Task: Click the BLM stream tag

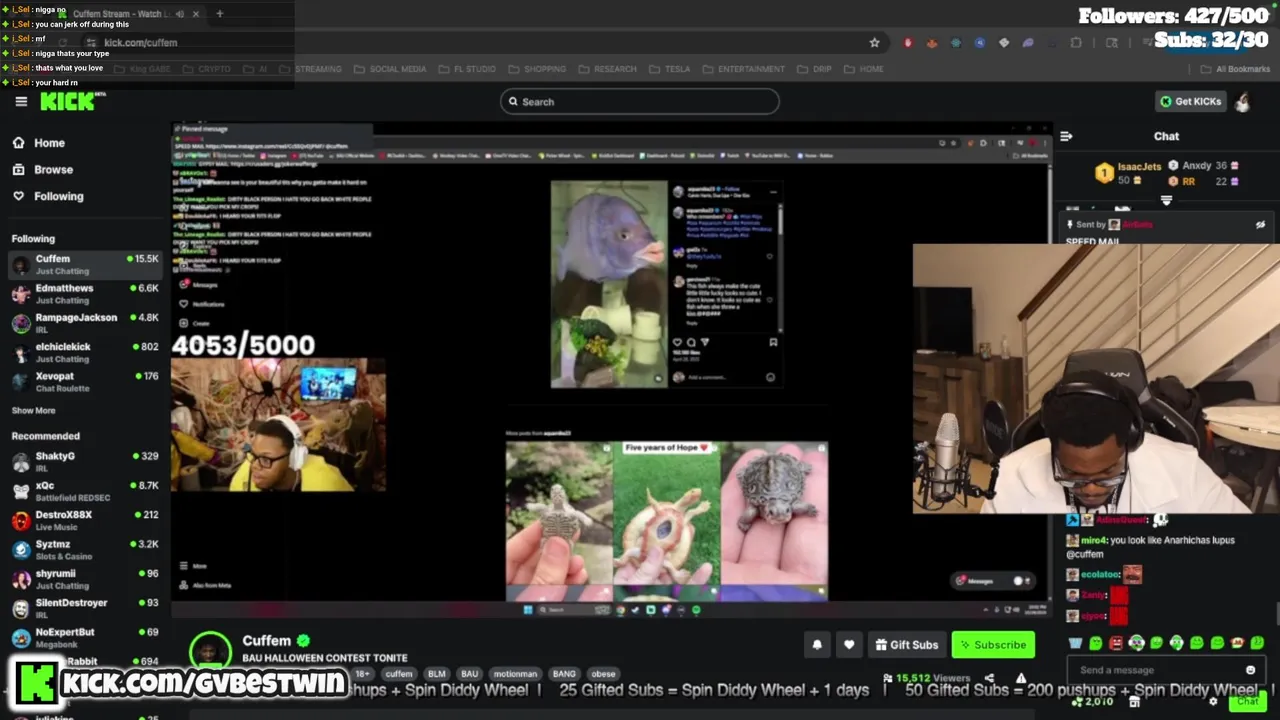Action: click(x=436, y=674)
